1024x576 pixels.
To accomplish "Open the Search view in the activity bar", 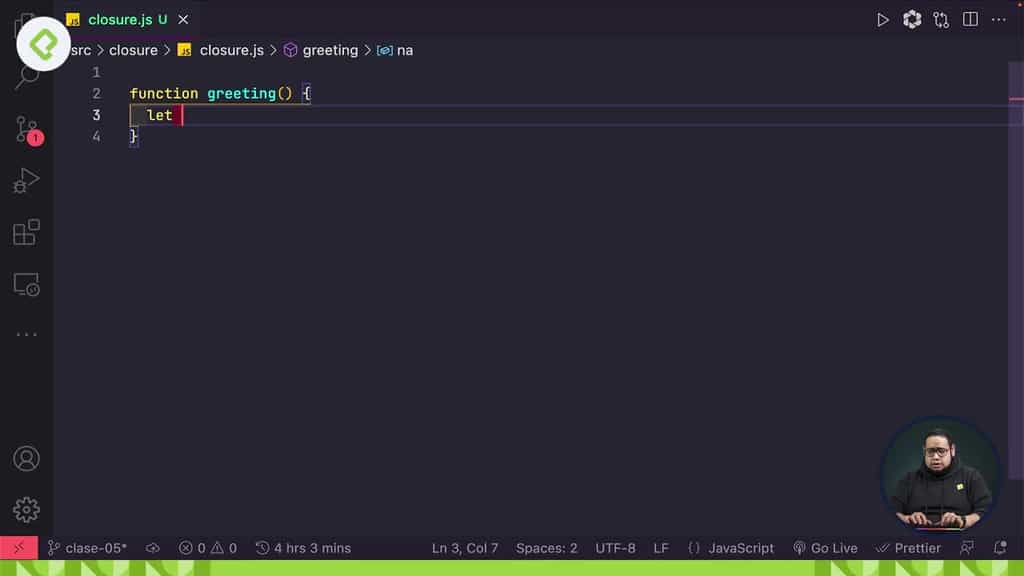I will 25,77.
